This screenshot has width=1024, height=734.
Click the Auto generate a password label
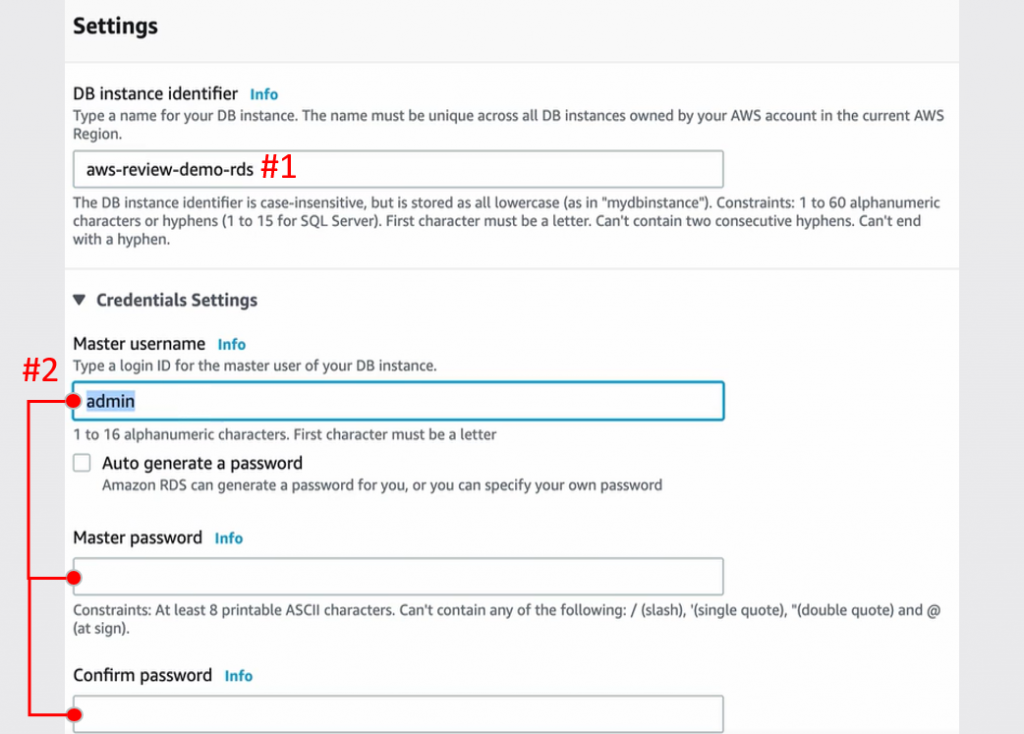(202, 464)
